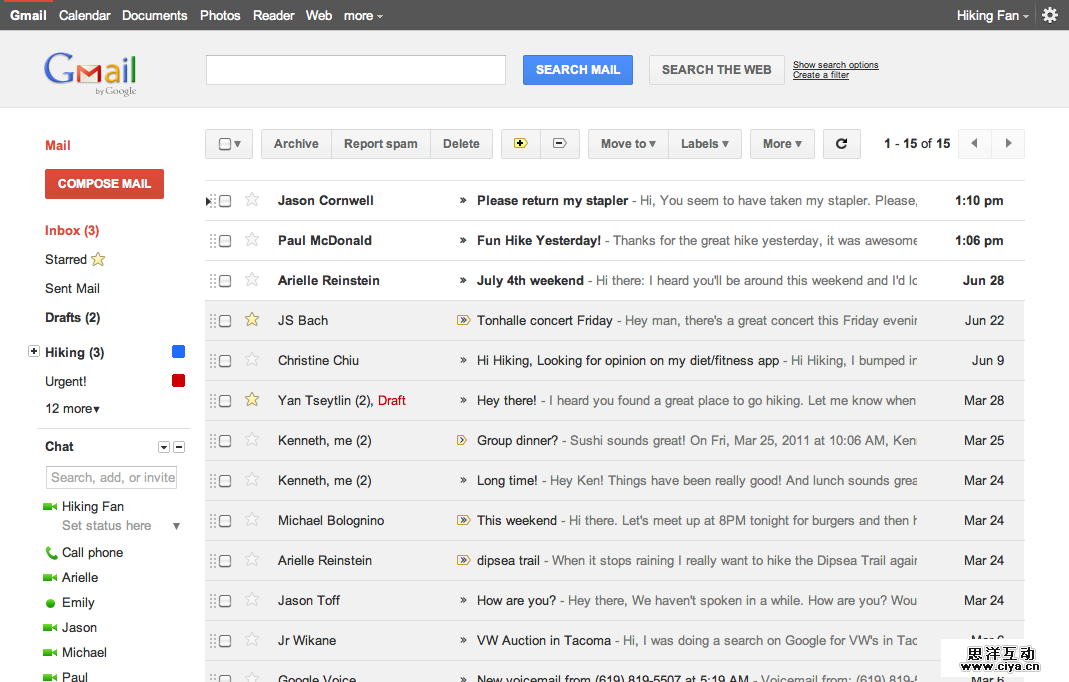This screenshot has width=1069, height=682.
Task: Mark selected as not important with minus icon
Action: point(559,144)
